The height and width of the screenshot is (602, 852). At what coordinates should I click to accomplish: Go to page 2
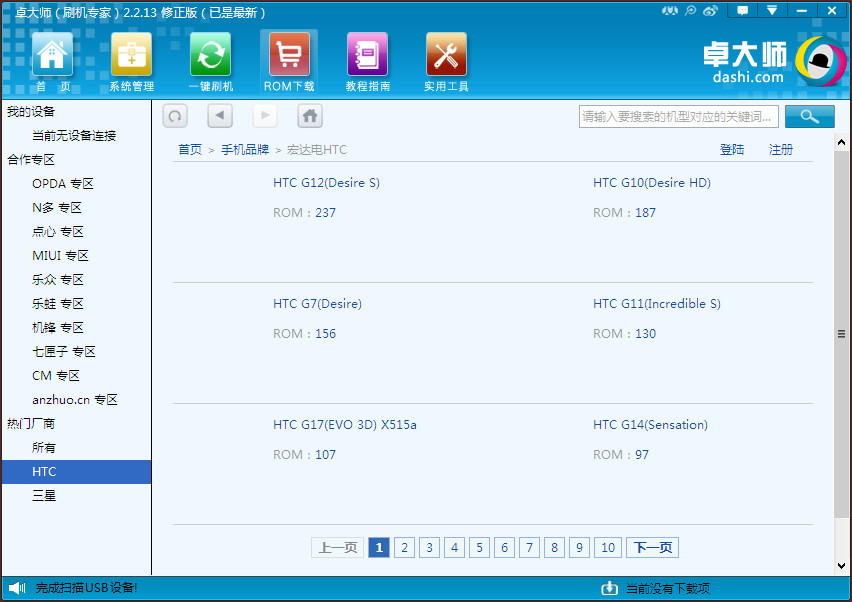[x=404, y=548]
